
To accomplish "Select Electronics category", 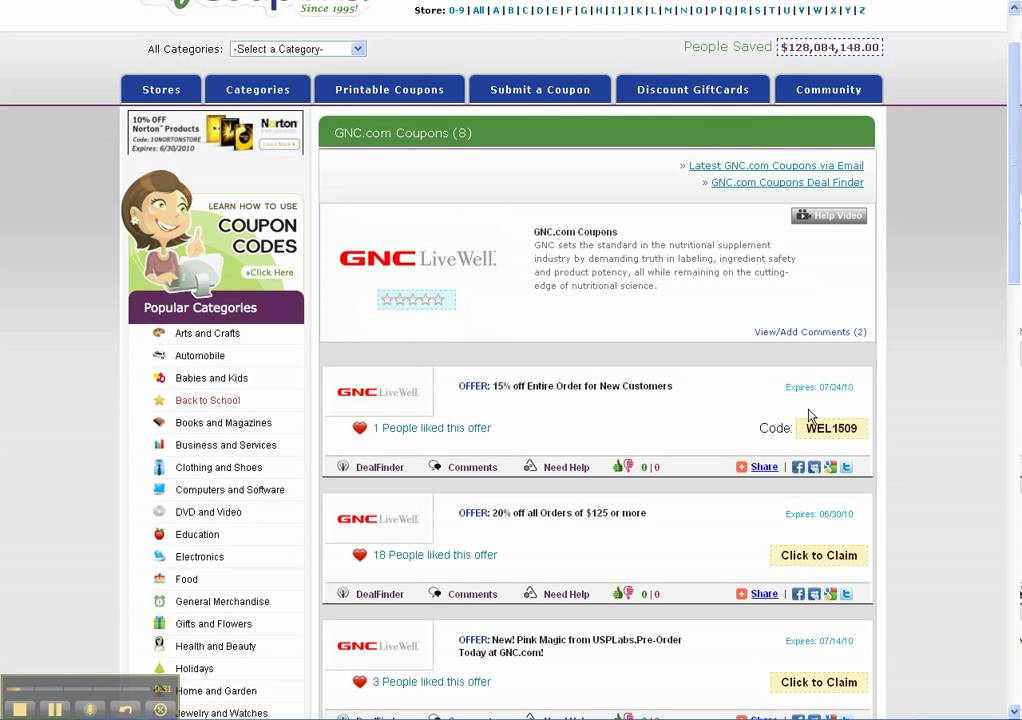I will pos(199,557).
